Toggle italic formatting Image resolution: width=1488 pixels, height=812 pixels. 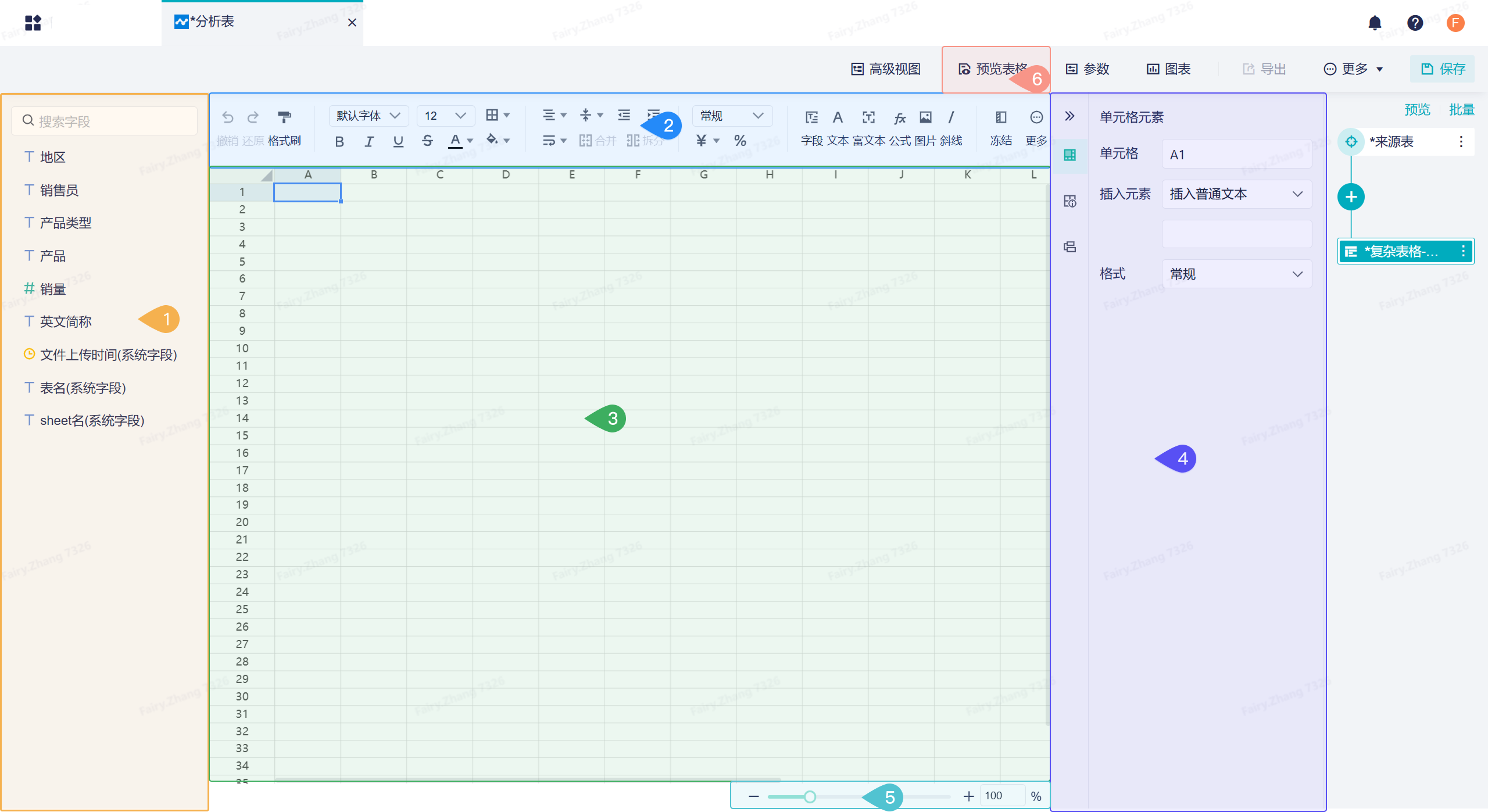pos(369,141)
